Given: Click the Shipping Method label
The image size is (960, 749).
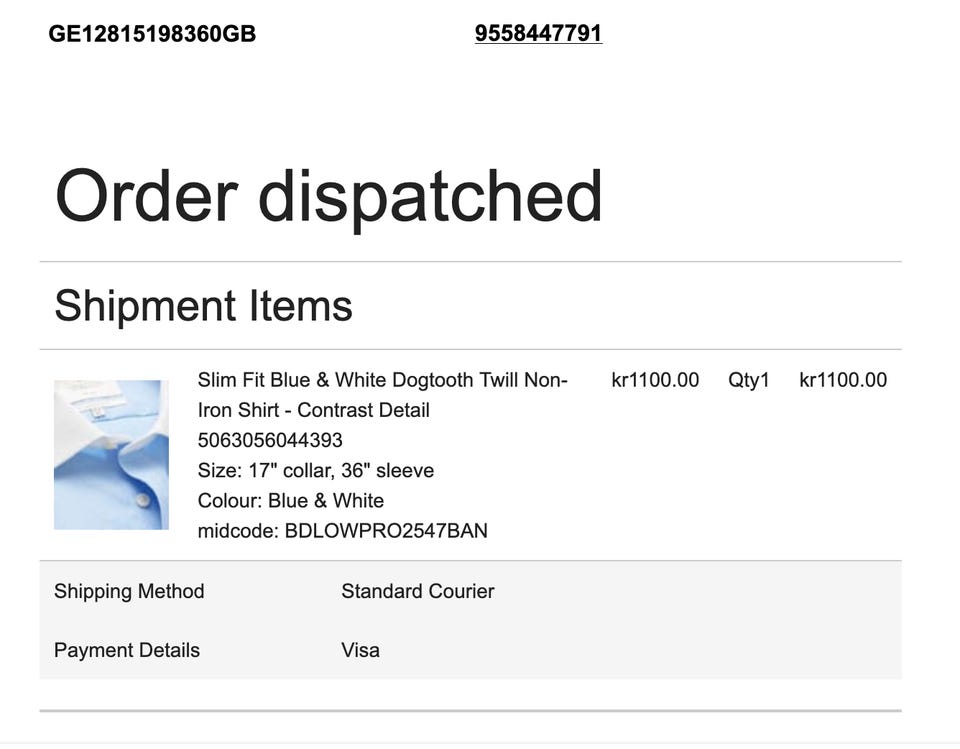Looking at the screenshot, I should point(129,591).
